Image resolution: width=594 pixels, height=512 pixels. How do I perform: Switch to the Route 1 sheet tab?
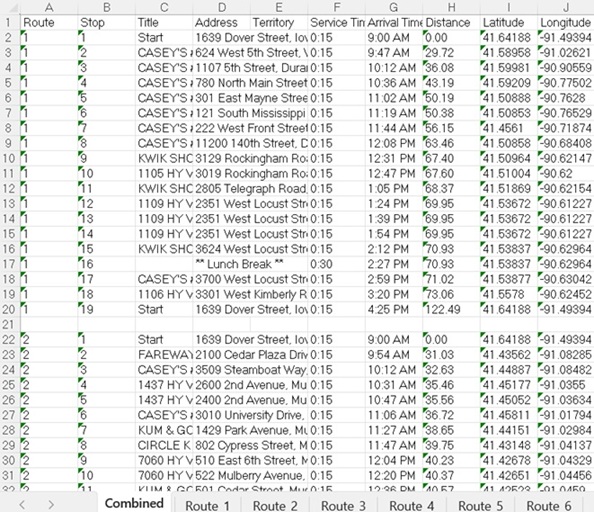pyautogui.click(x=207, y=506)
